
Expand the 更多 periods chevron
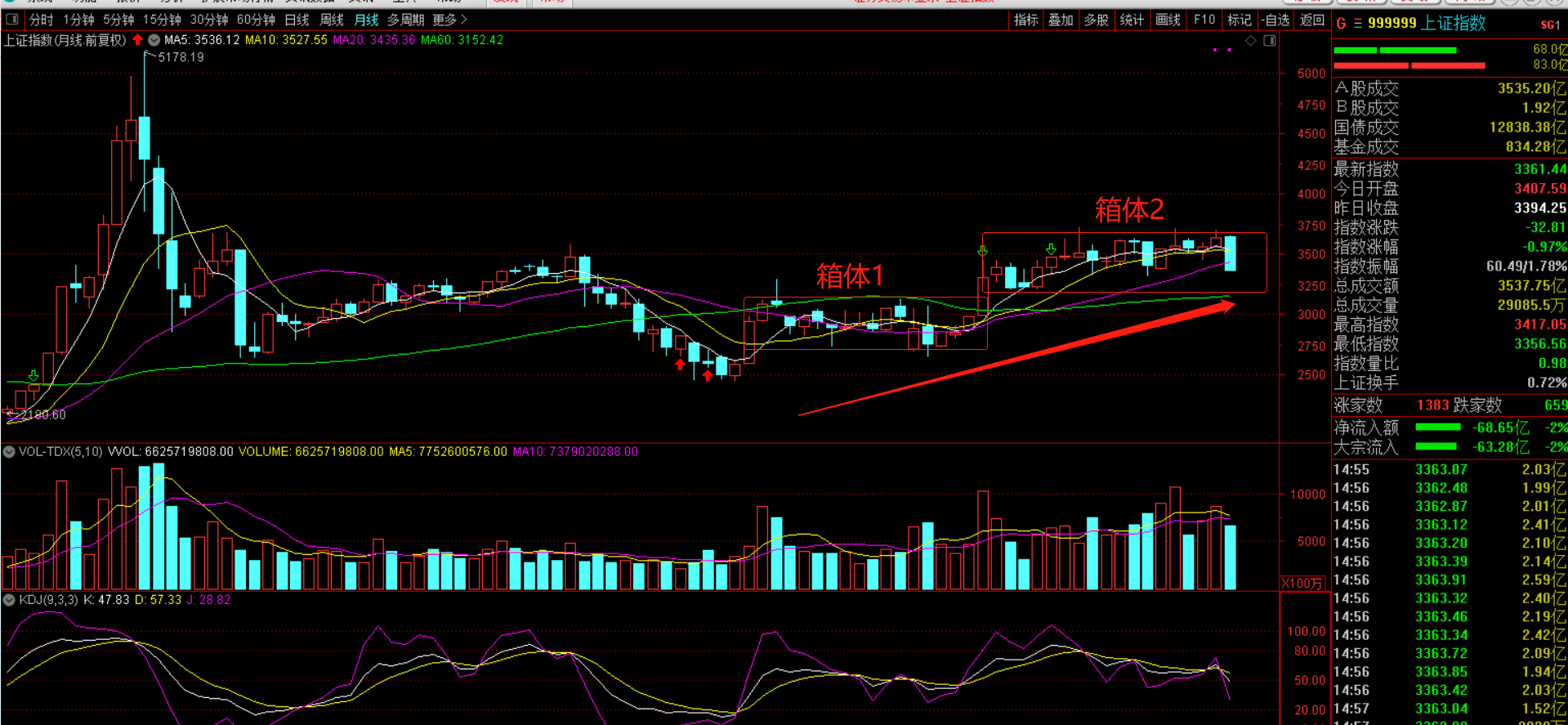[x=450, y=20]
